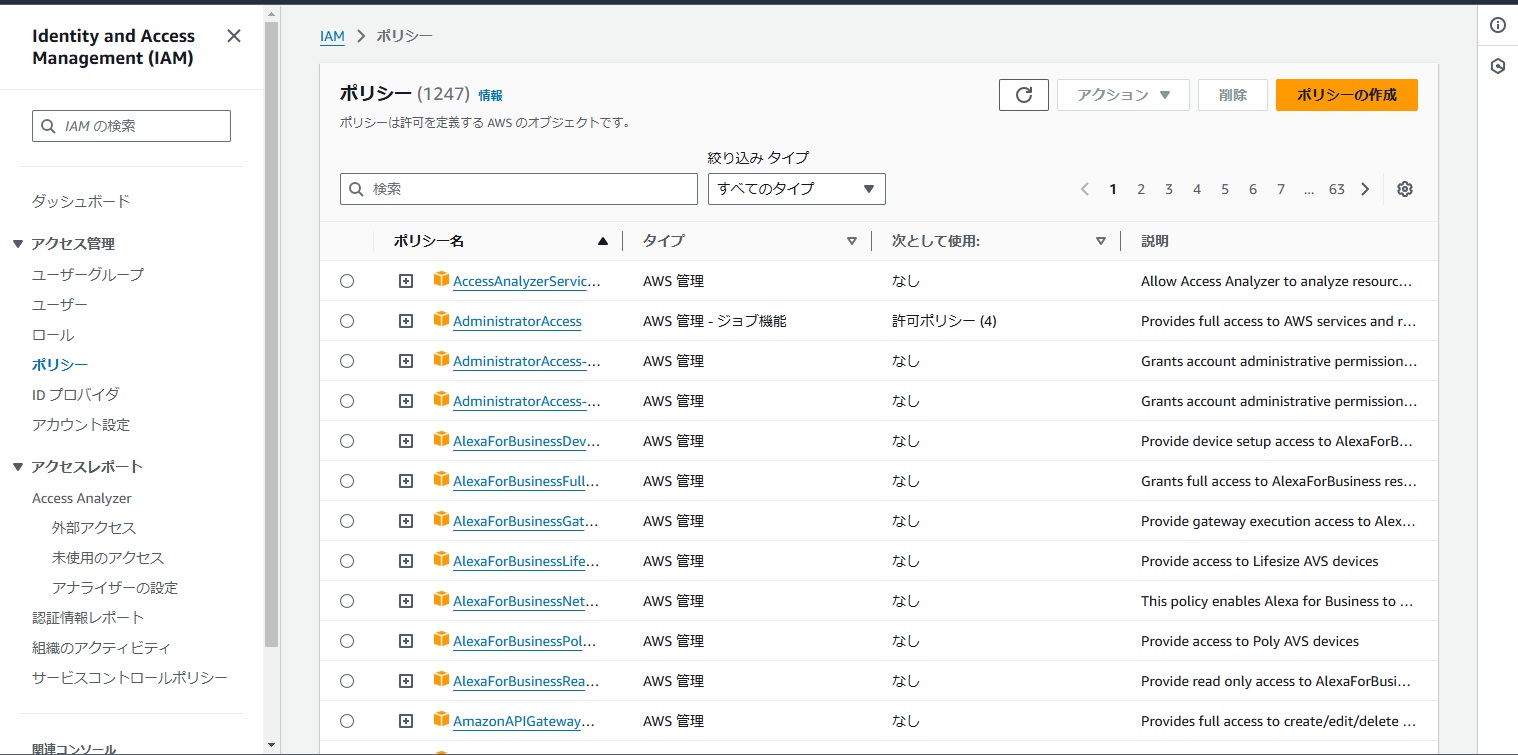1518x755 pixels.
Task: Select the radio button for AmazonAPIGateway policy
Action: [x=347, y=720]
